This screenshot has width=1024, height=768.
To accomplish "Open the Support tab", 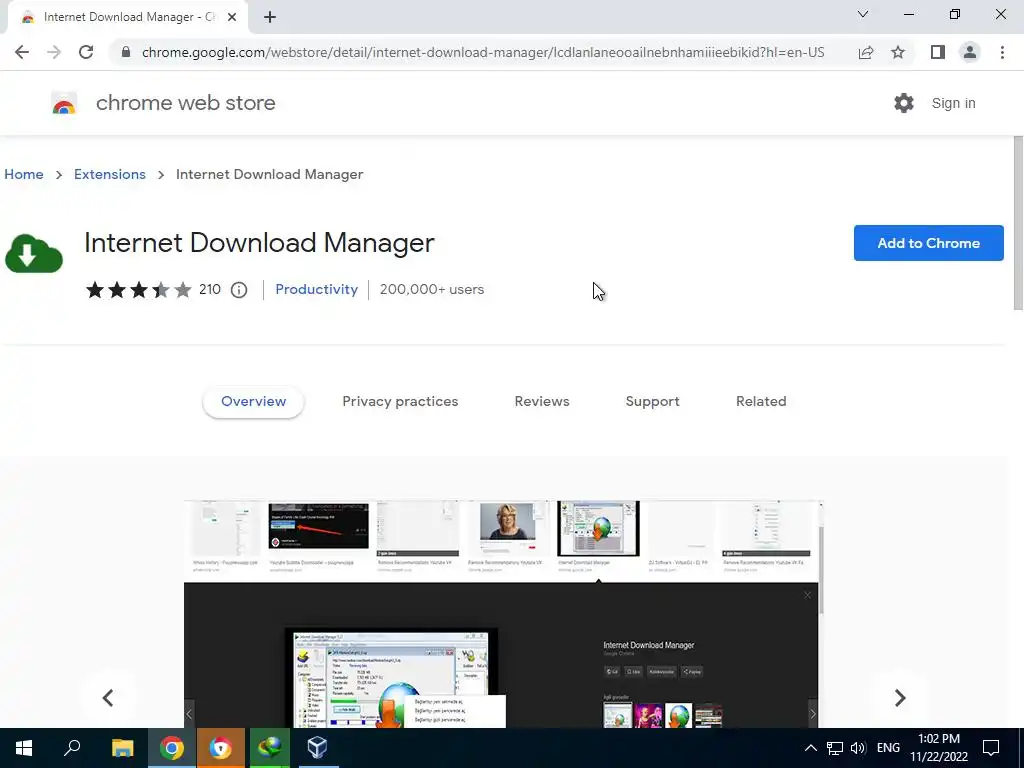I will 652,402.
